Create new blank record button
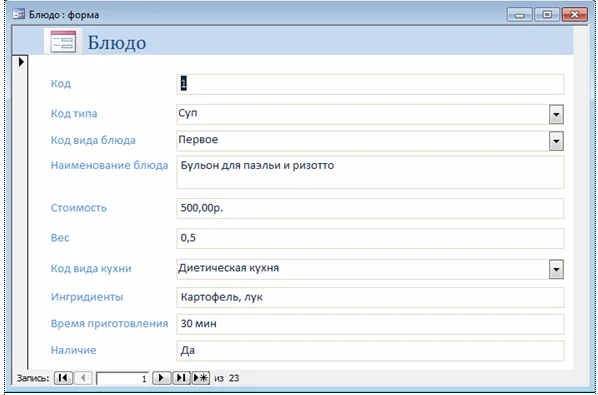 (201, 378)
